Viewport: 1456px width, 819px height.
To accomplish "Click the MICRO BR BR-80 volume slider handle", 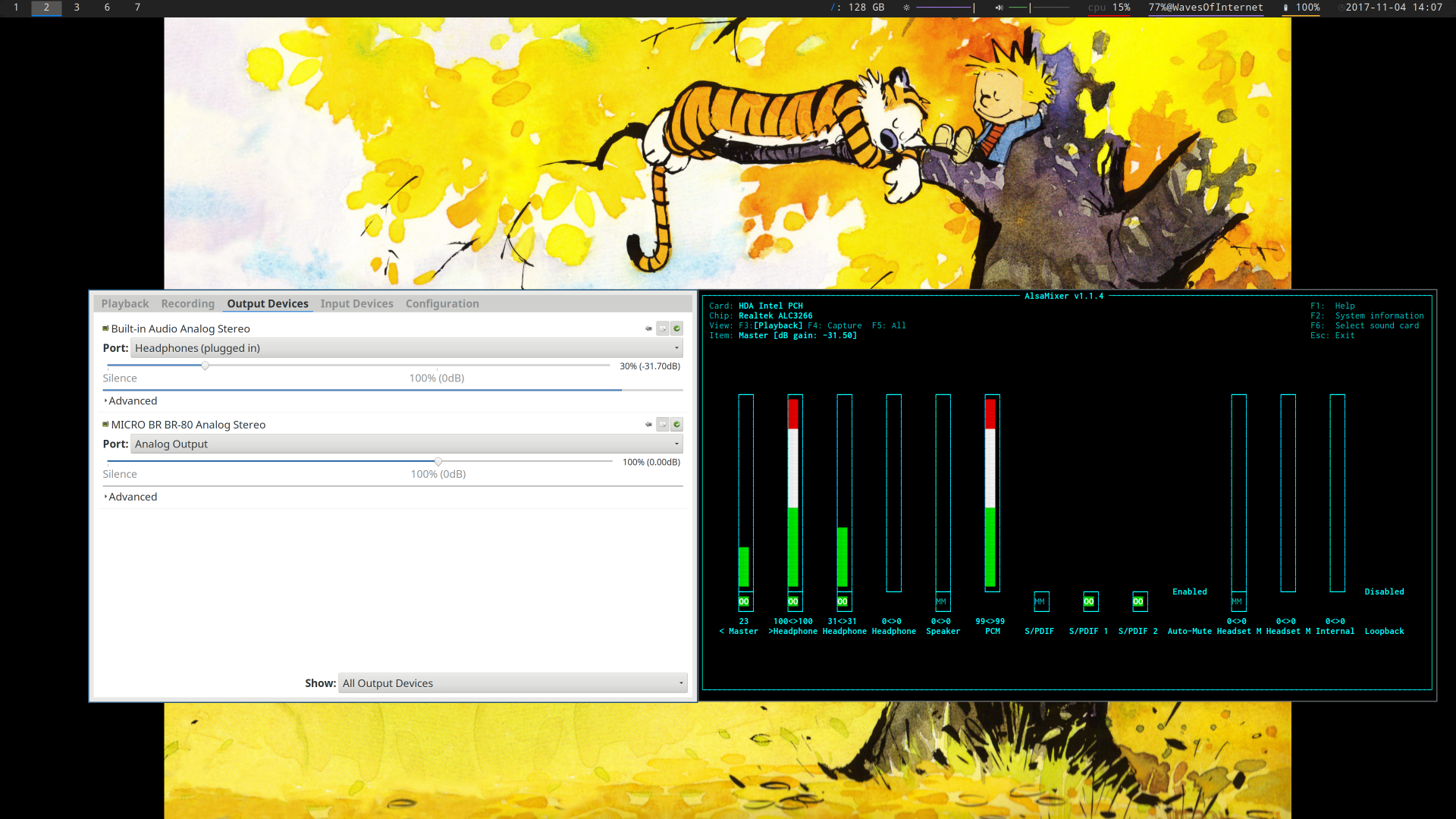I will click(x=438, y=461).
